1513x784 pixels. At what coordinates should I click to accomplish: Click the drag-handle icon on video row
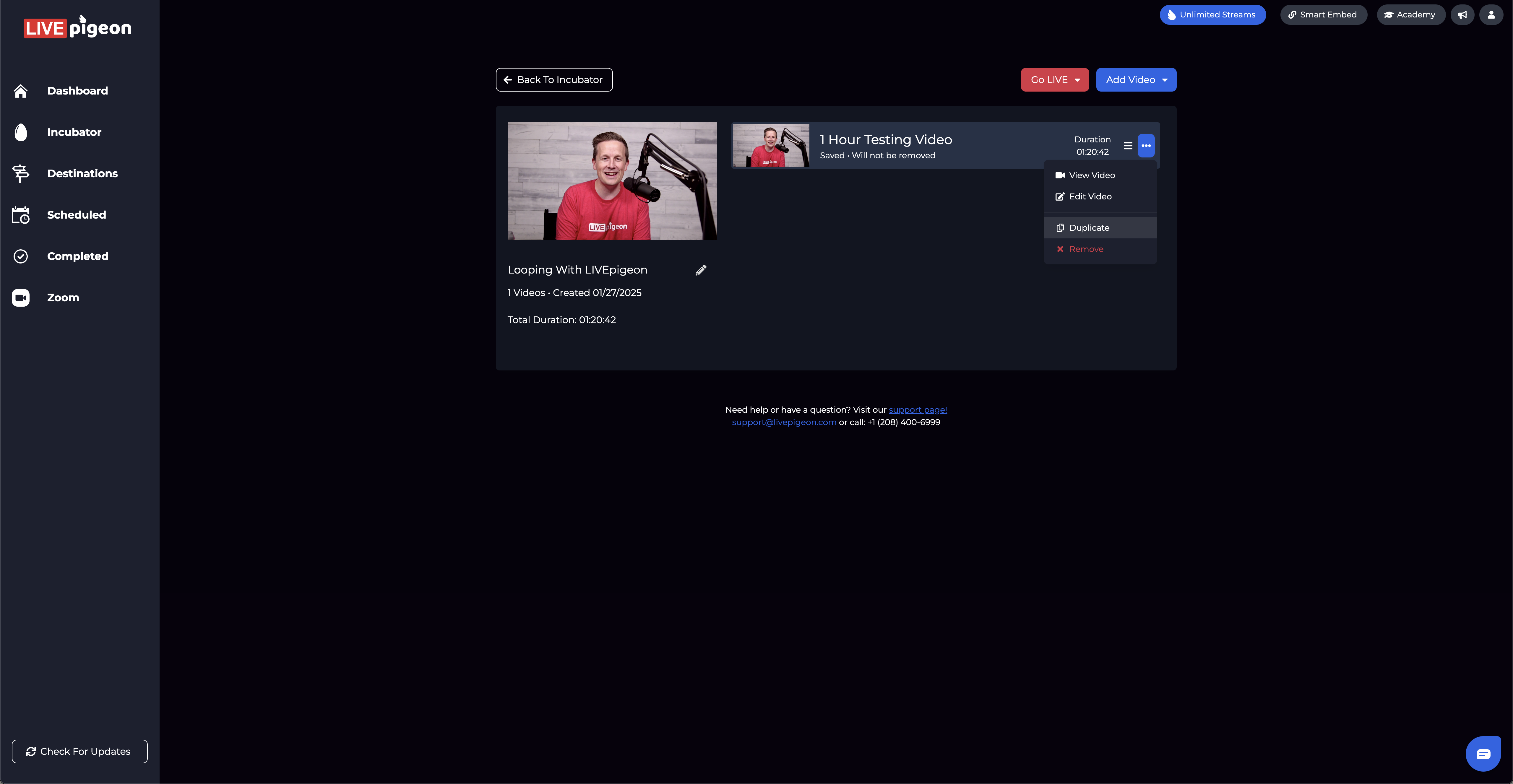pos(1128,146)
